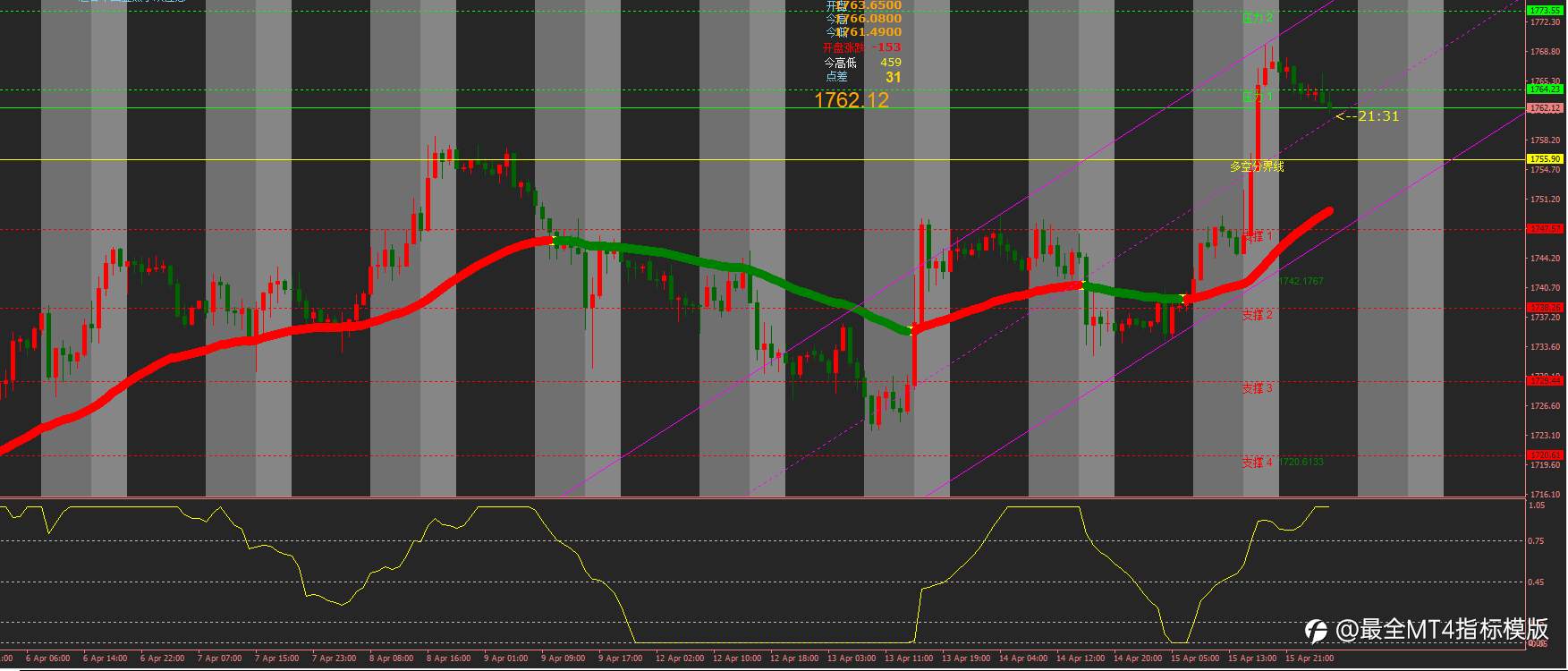The height and width of the screenshot is (671, 1568).
Task: Click the 12 Apr 02:00 time label
Action: (x=681, y=658)
